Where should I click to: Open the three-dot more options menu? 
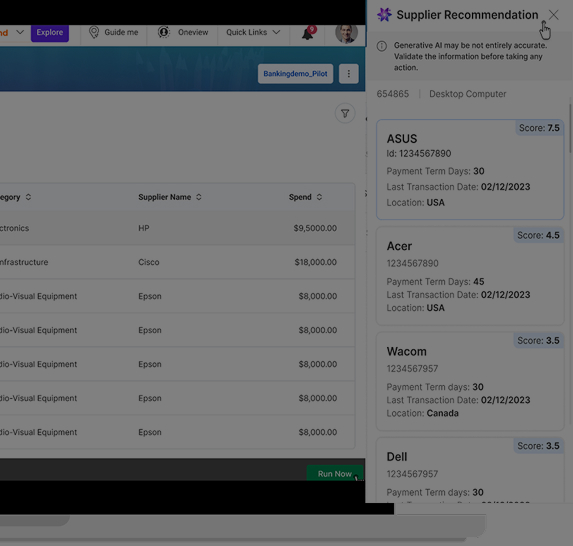[x=349, y=74]
